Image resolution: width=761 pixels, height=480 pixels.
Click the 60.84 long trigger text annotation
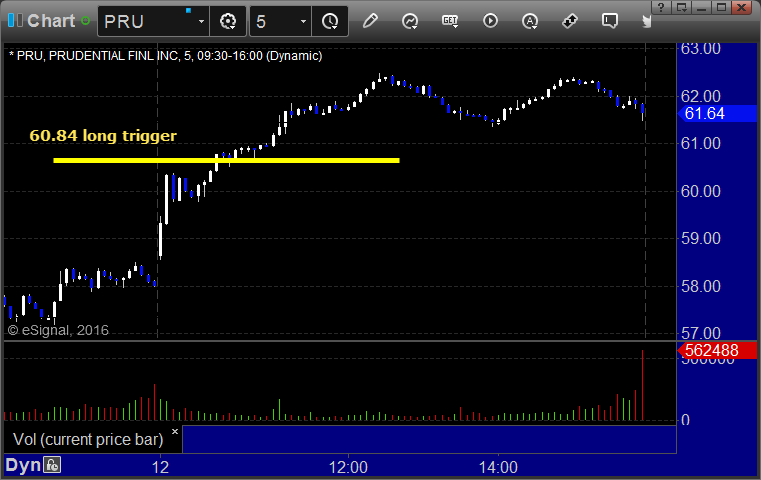coord(103,135)
